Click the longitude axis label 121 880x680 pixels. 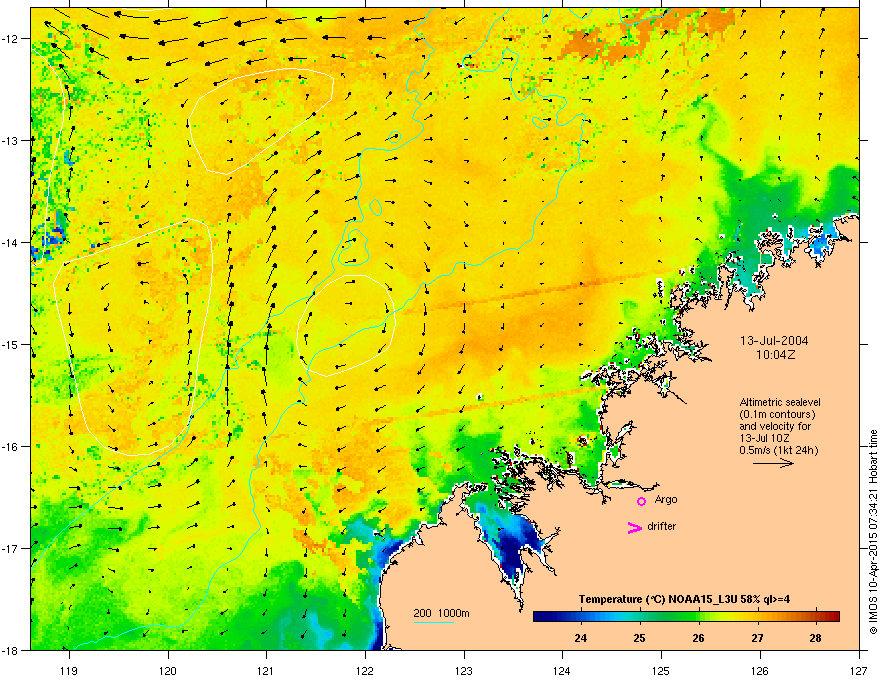(x=266, y=670)
